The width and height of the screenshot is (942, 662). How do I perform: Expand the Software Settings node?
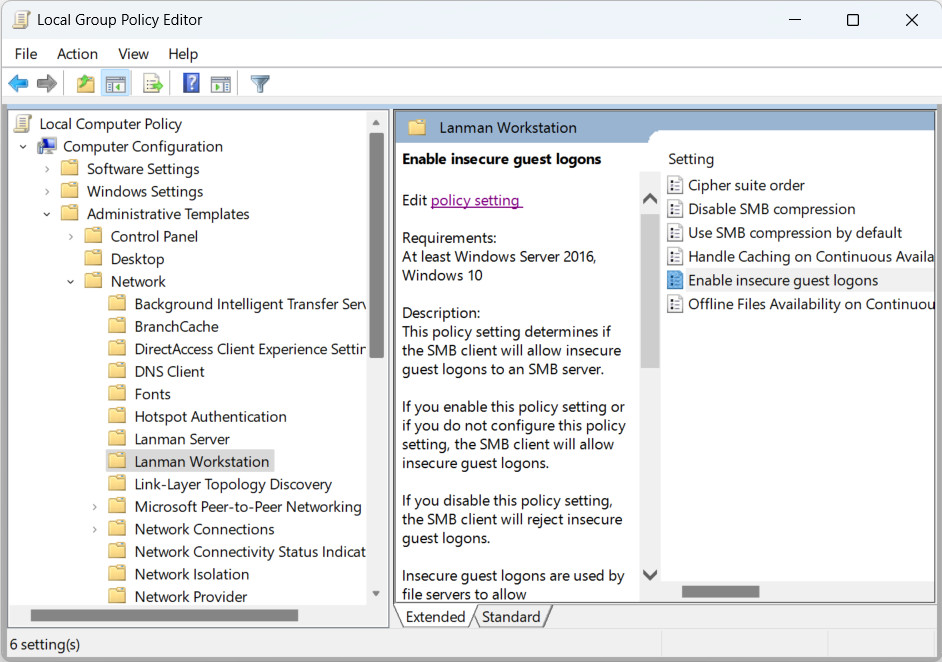tap(47, 169)
